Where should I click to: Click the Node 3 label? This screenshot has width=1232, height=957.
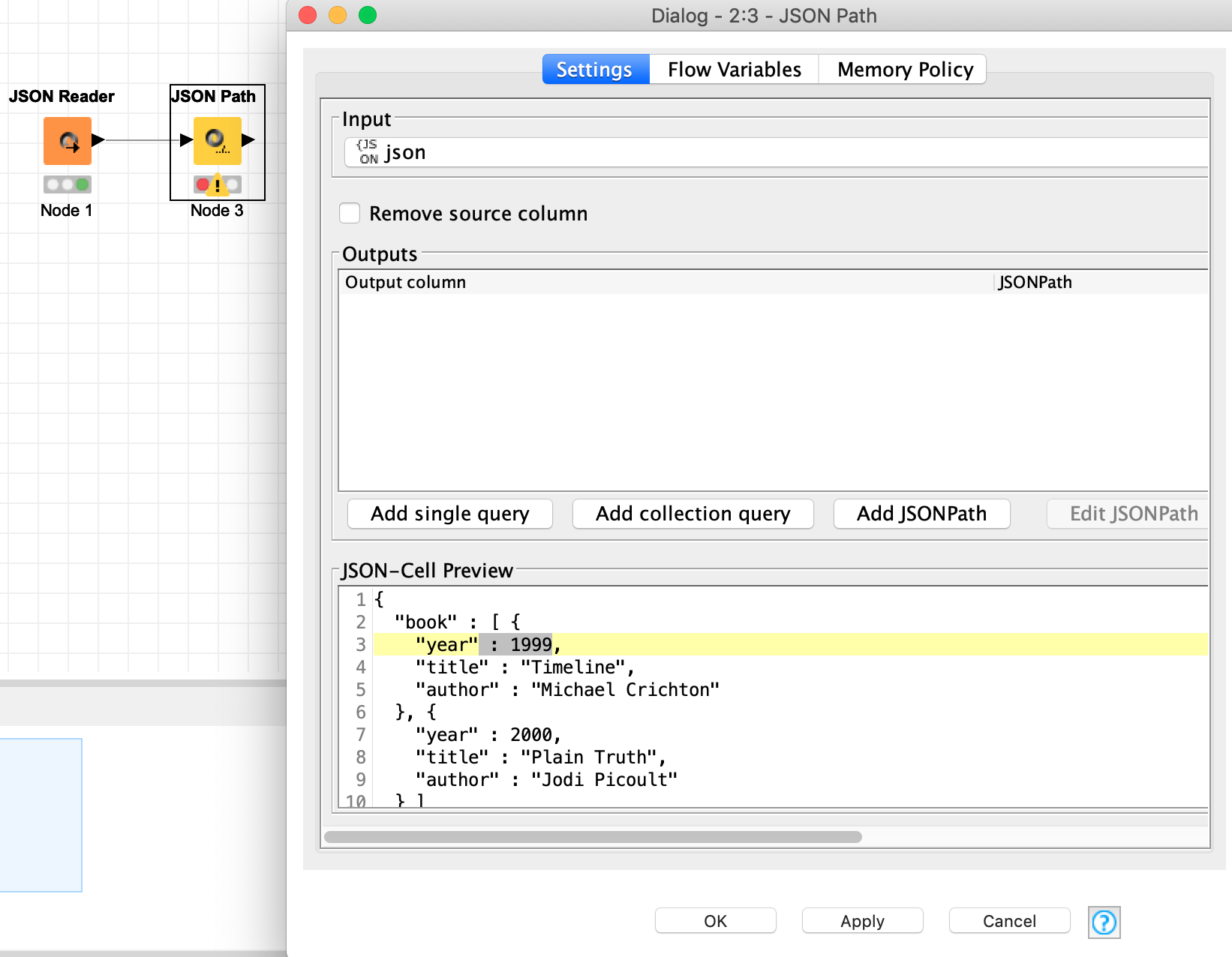[x=217, y=210]
